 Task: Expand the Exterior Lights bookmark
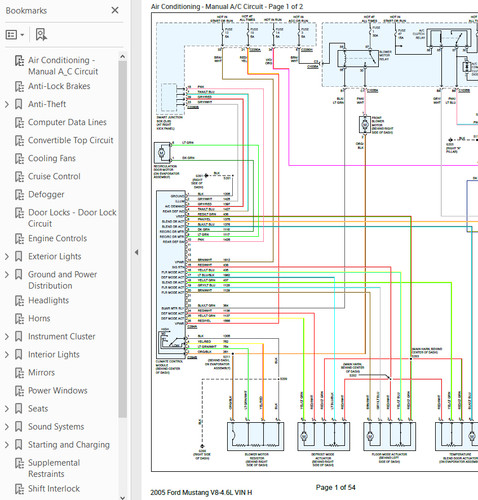click(7, 257)
